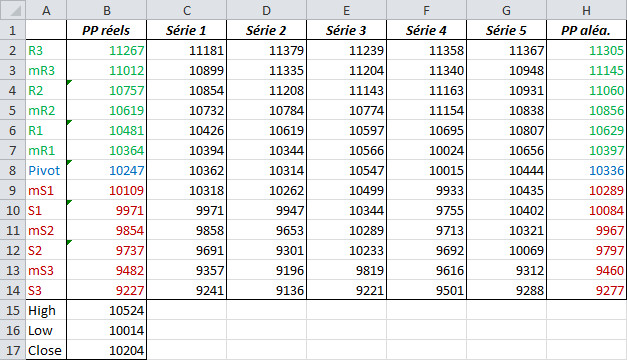Click the Série 4 value 9501
This screenshot has width=627, height=360.
point(426,290)
